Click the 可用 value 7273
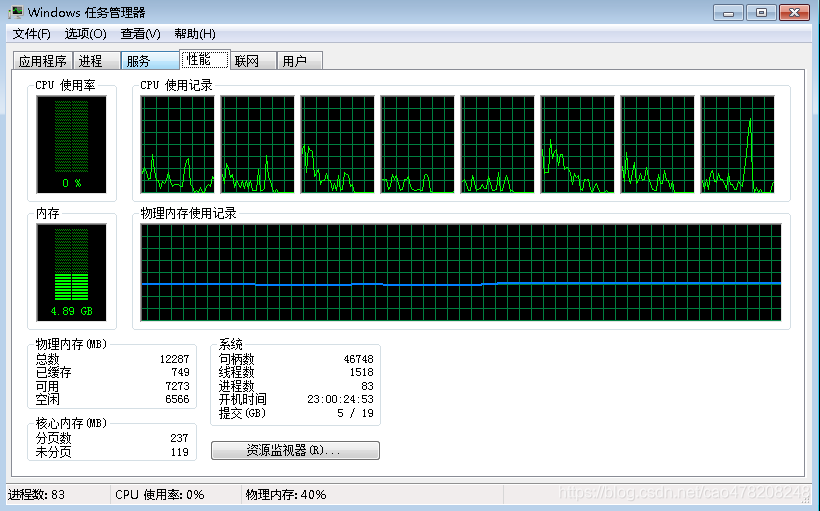Screen dimensions: 820x511 [177, 386]
